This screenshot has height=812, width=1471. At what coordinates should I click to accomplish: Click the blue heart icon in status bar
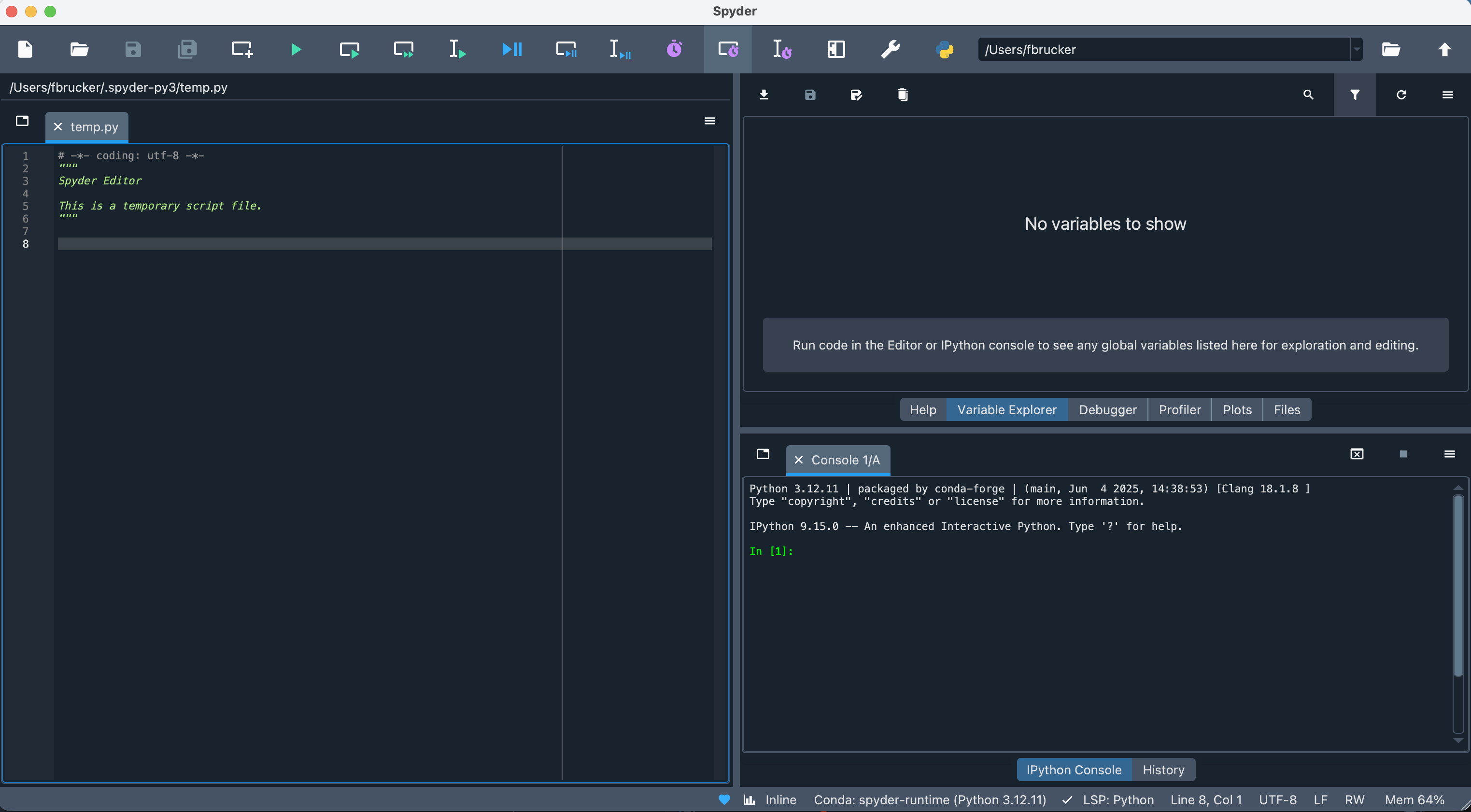[x=724, y=799]
